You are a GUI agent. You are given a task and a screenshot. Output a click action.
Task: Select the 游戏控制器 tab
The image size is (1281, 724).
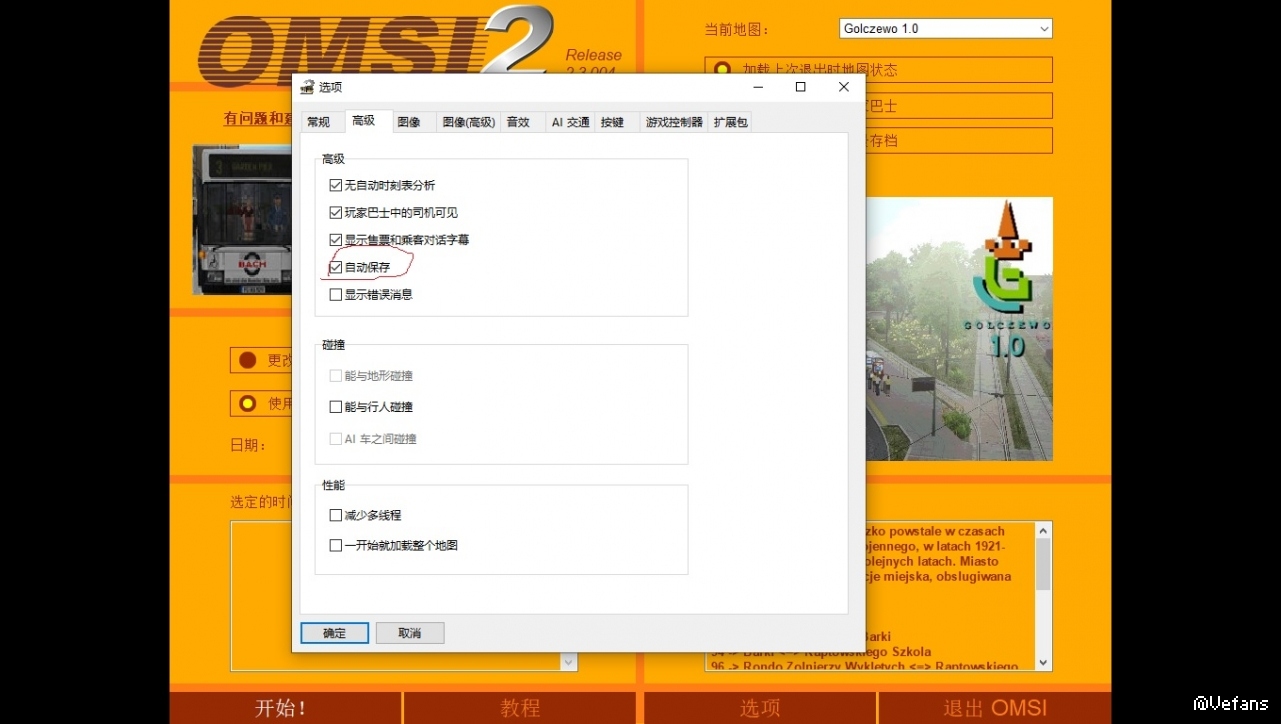coord(674,122)
